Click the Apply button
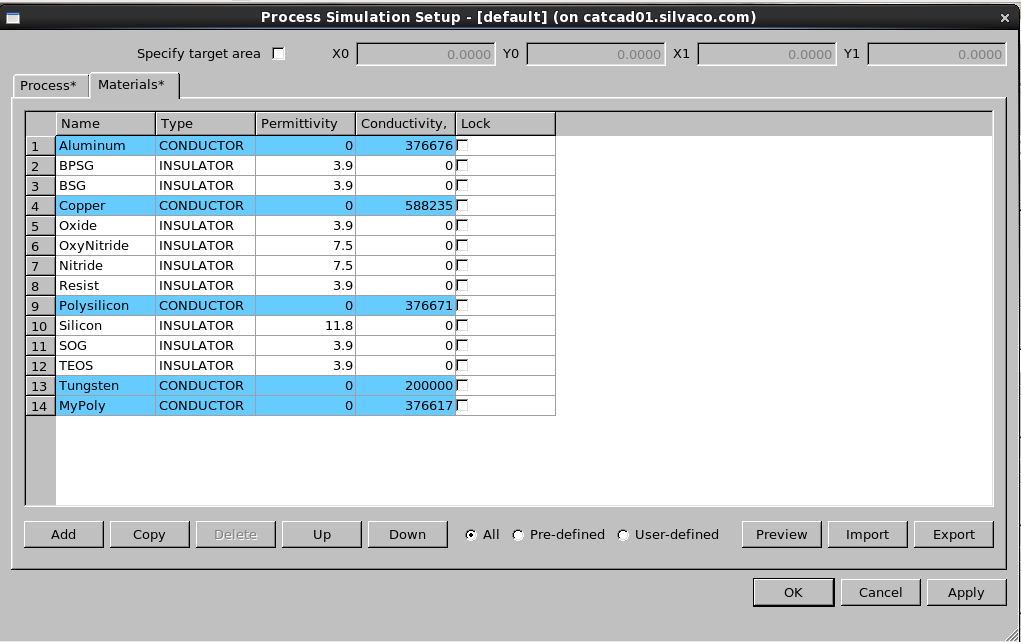Screen dimensions: 1021x642 point(965,593)
